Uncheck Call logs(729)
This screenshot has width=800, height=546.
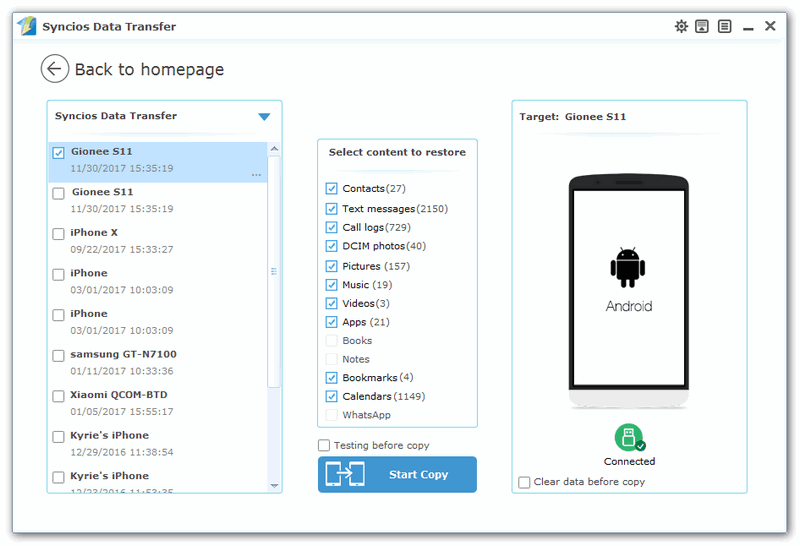[x=332, y=228]
